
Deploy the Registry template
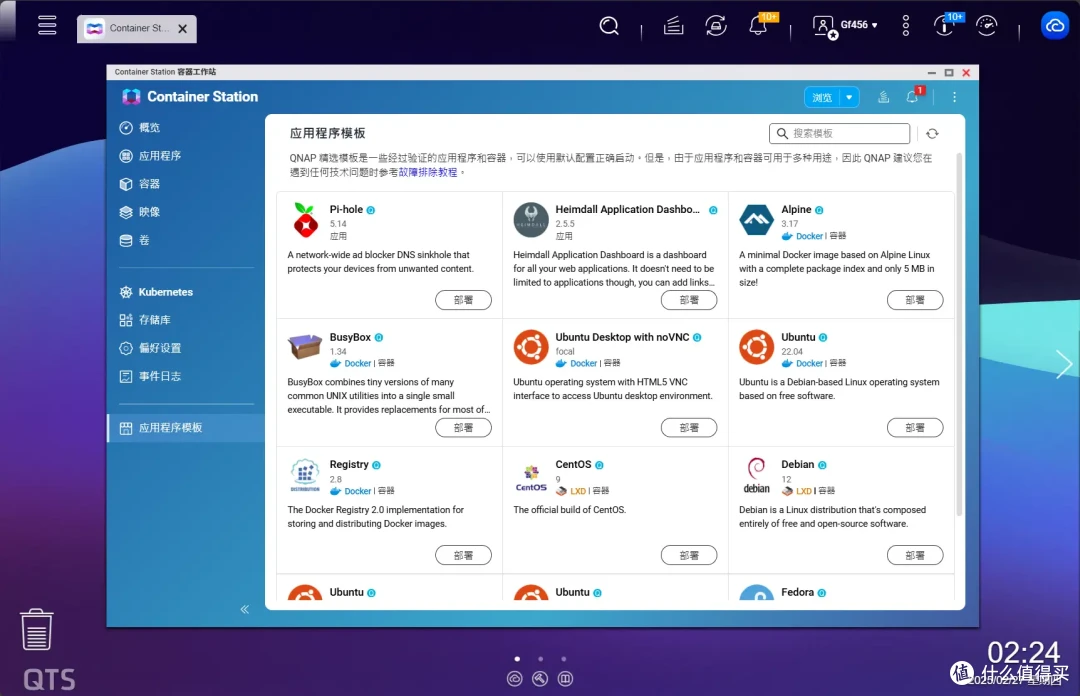click(x=464, y=555)
